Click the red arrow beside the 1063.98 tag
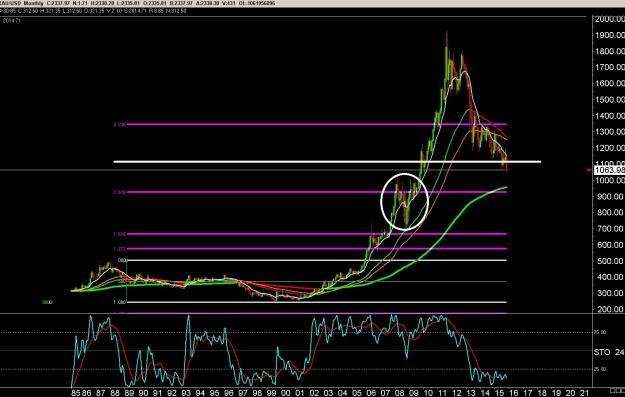Screen dimensions: 625x397 click(590, 171)
